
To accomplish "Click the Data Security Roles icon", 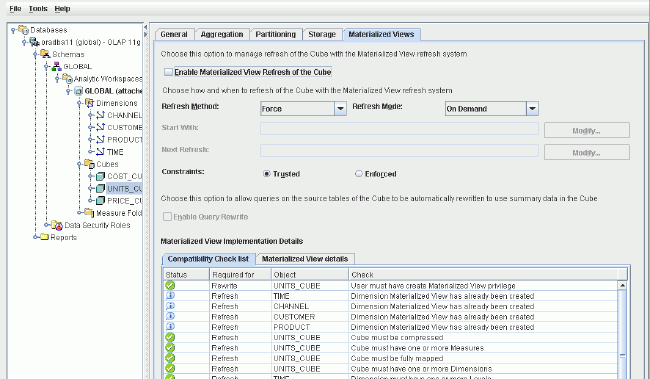I will (x=57, y=225).
